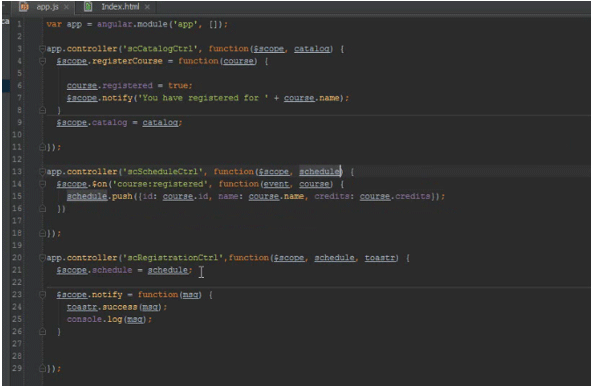Image resolution: width=593 pixels, height=388 pixels.
Task: Click 'event' parameter on line 14
Action: tap(276, 184)
